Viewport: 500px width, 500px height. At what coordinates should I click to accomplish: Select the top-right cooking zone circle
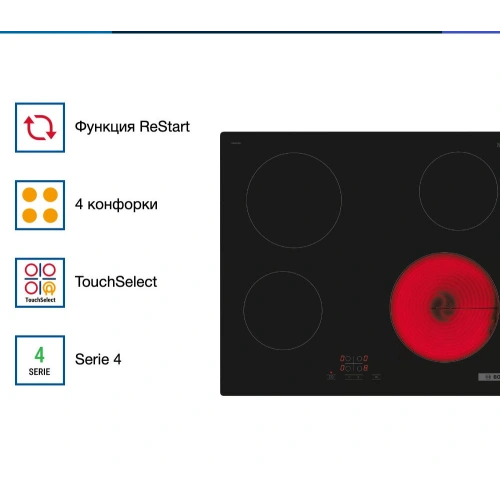click(x=458, y=191)
